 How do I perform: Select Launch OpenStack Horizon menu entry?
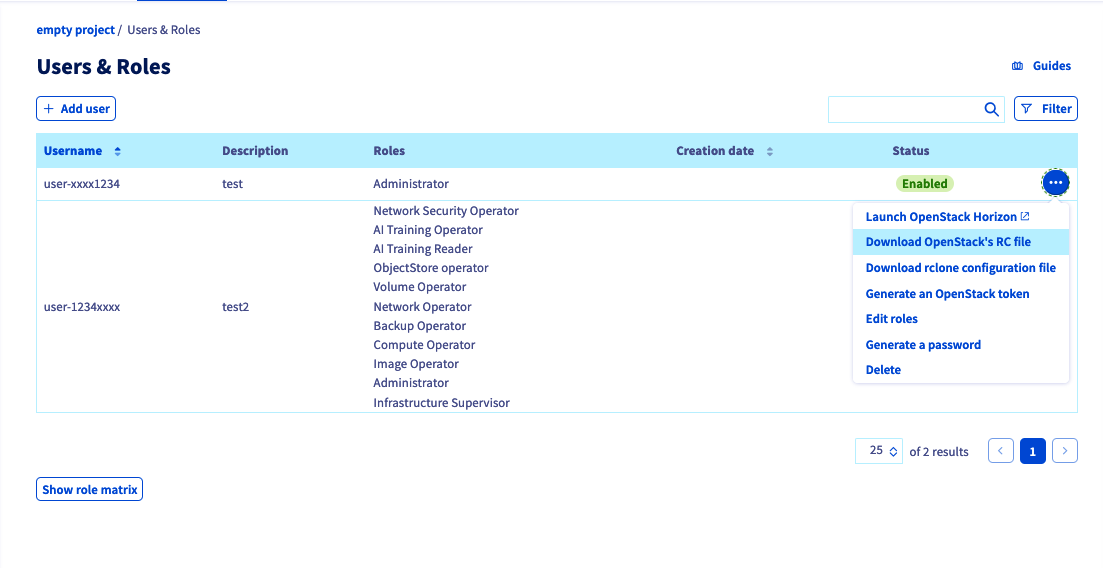click(x=946, y=217)
